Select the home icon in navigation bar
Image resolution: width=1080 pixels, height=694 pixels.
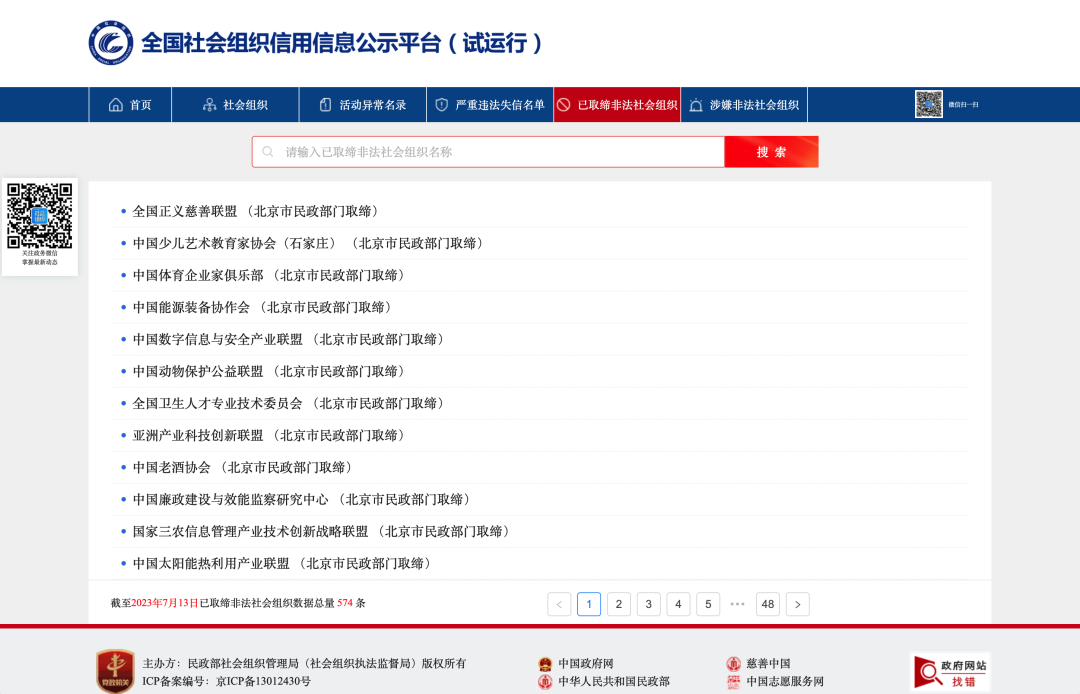tap(116, 104)
